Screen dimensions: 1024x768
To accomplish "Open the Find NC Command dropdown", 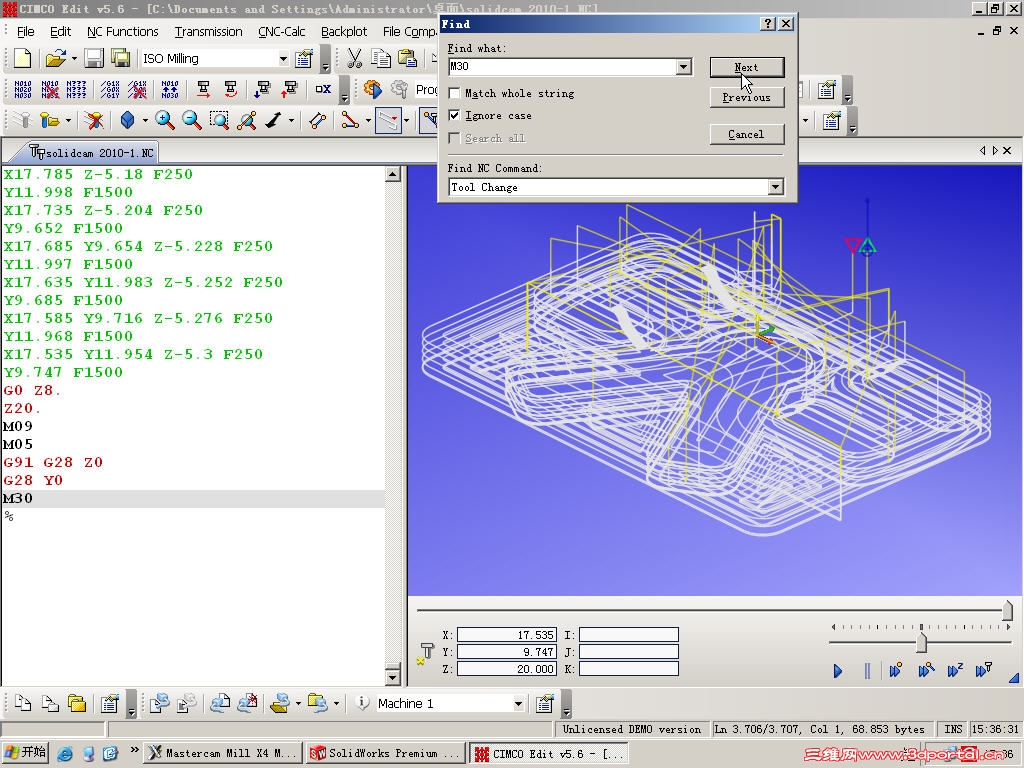I will click(x=776, y=187).
